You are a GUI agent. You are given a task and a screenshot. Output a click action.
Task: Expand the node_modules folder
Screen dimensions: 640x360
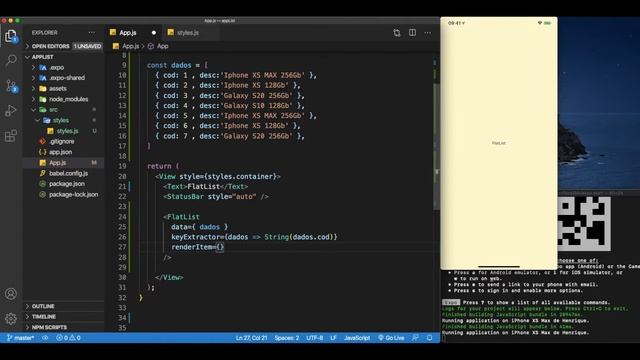pos(68,99)
